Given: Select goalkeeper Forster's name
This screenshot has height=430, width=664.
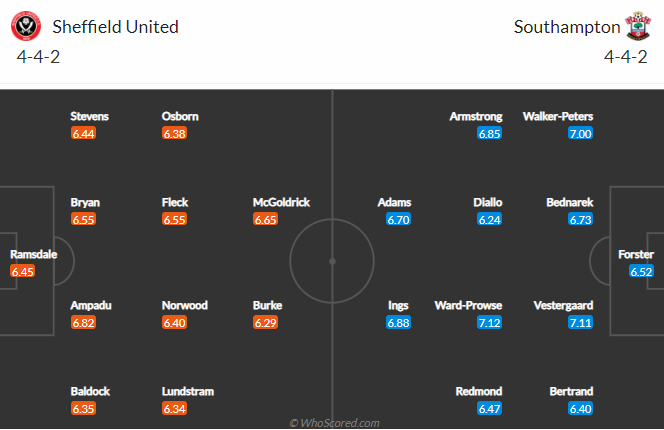Looking at the screenshot, I should tap(636, 254).
